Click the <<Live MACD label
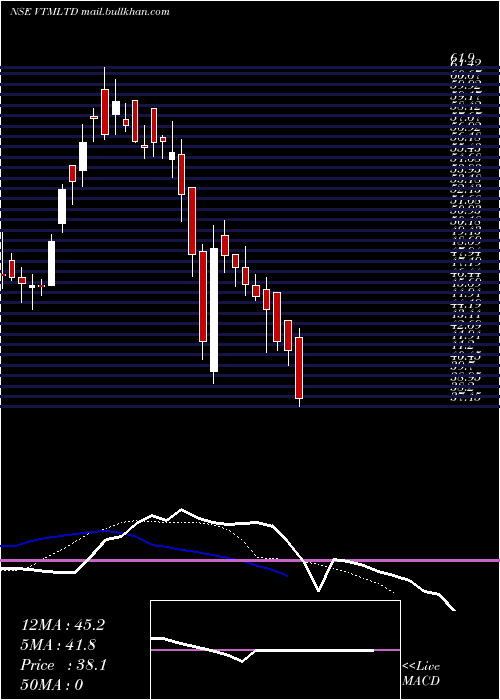Viewport: 500px width, 700px height. pos(421,674)
